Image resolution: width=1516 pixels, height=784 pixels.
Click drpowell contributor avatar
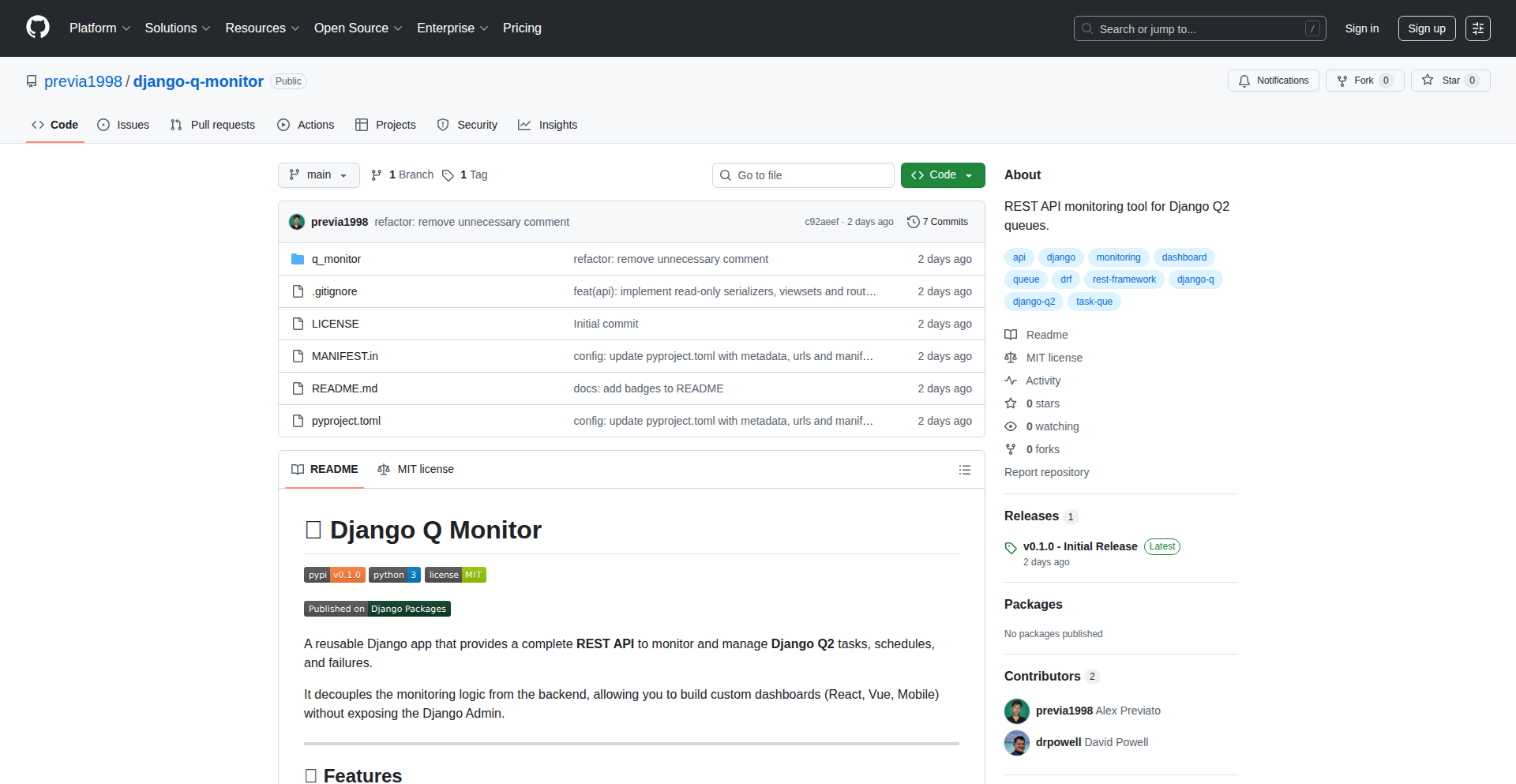pos(1016,742)
